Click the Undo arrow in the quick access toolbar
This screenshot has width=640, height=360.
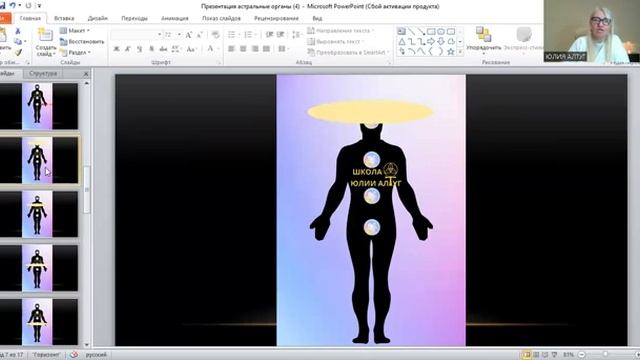[x=13, y=5]
